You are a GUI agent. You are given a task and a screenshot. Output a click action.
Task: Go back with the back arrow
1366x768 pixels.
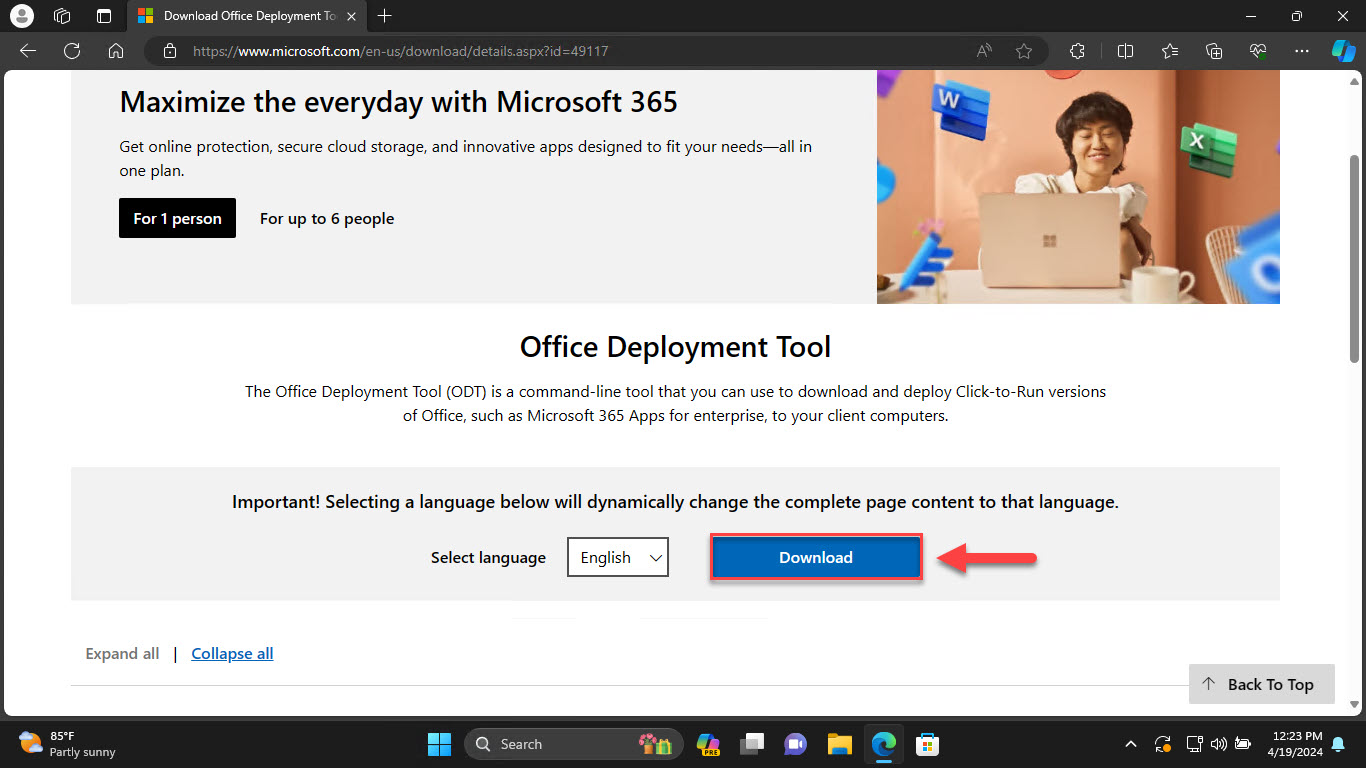tap(28, 51)
